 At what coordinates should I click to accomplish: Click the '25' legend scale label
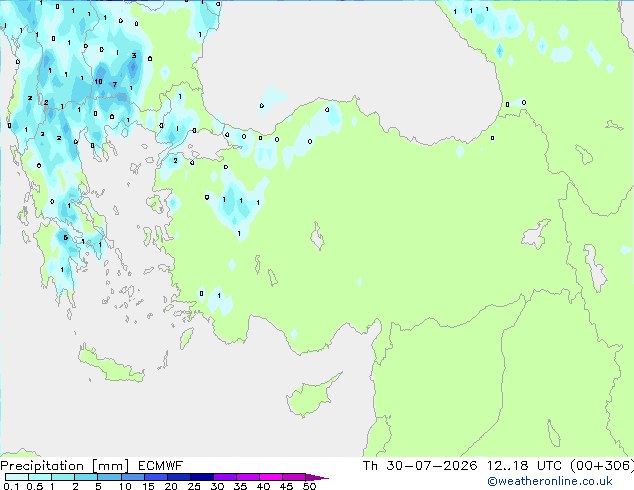click(x=194, y=486)
